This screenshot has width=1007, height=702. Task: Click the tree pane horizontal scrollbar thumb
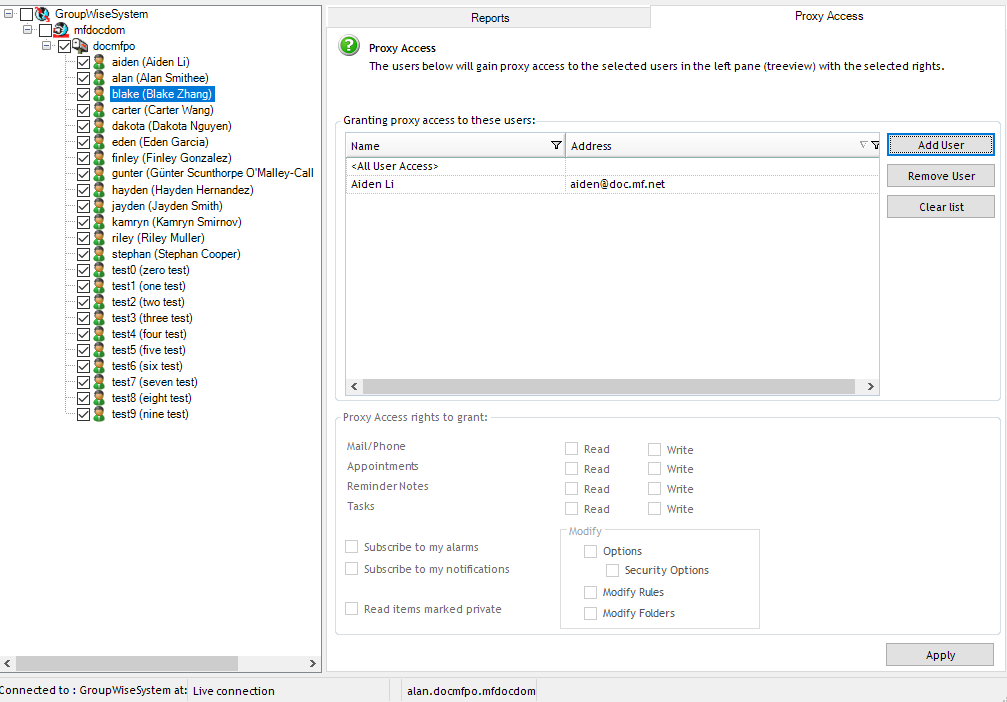tap(127, 663)
